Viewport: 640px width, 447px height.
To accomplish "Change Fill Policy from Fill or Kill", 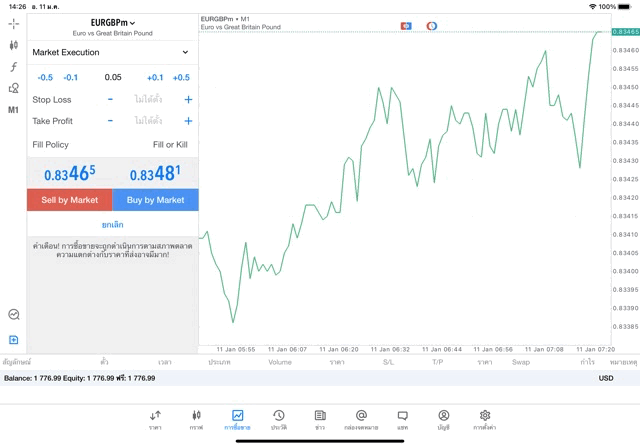I will tap(169, 145).
